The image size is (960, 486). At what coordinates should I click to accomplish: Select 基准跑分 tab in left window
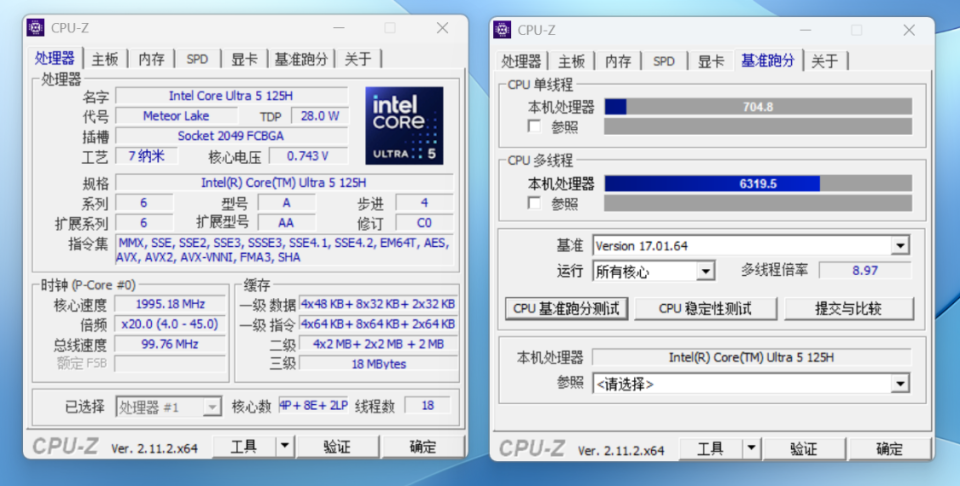click(x=301, y=59)
